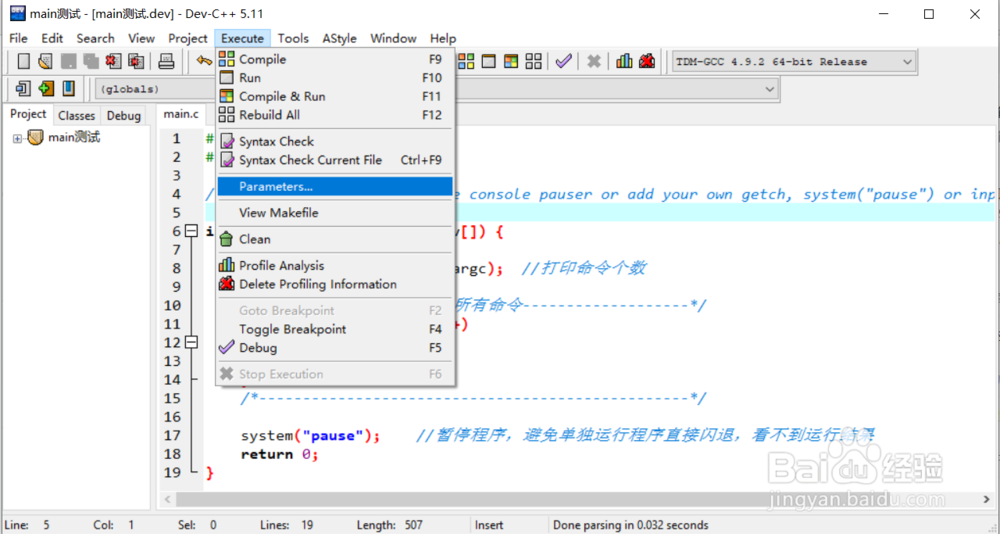Image resolution: width=1000 pixels, height=534 pixels.
Task: Click the Debug checkmark toolbar icon
Action: [563, 61]
